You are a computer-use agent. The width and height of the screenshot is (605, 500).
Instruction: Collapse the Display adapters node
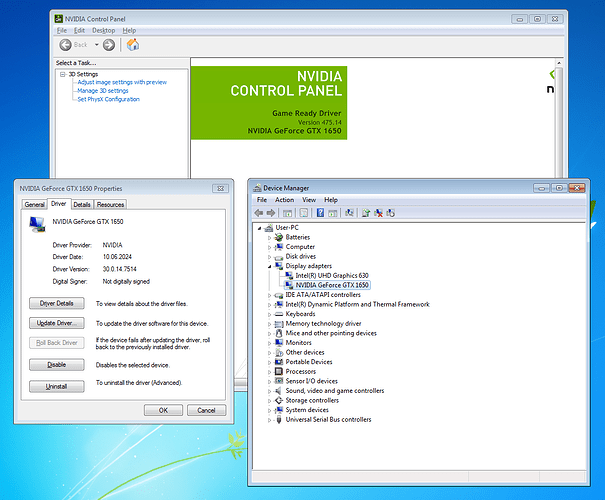[269, 266]
